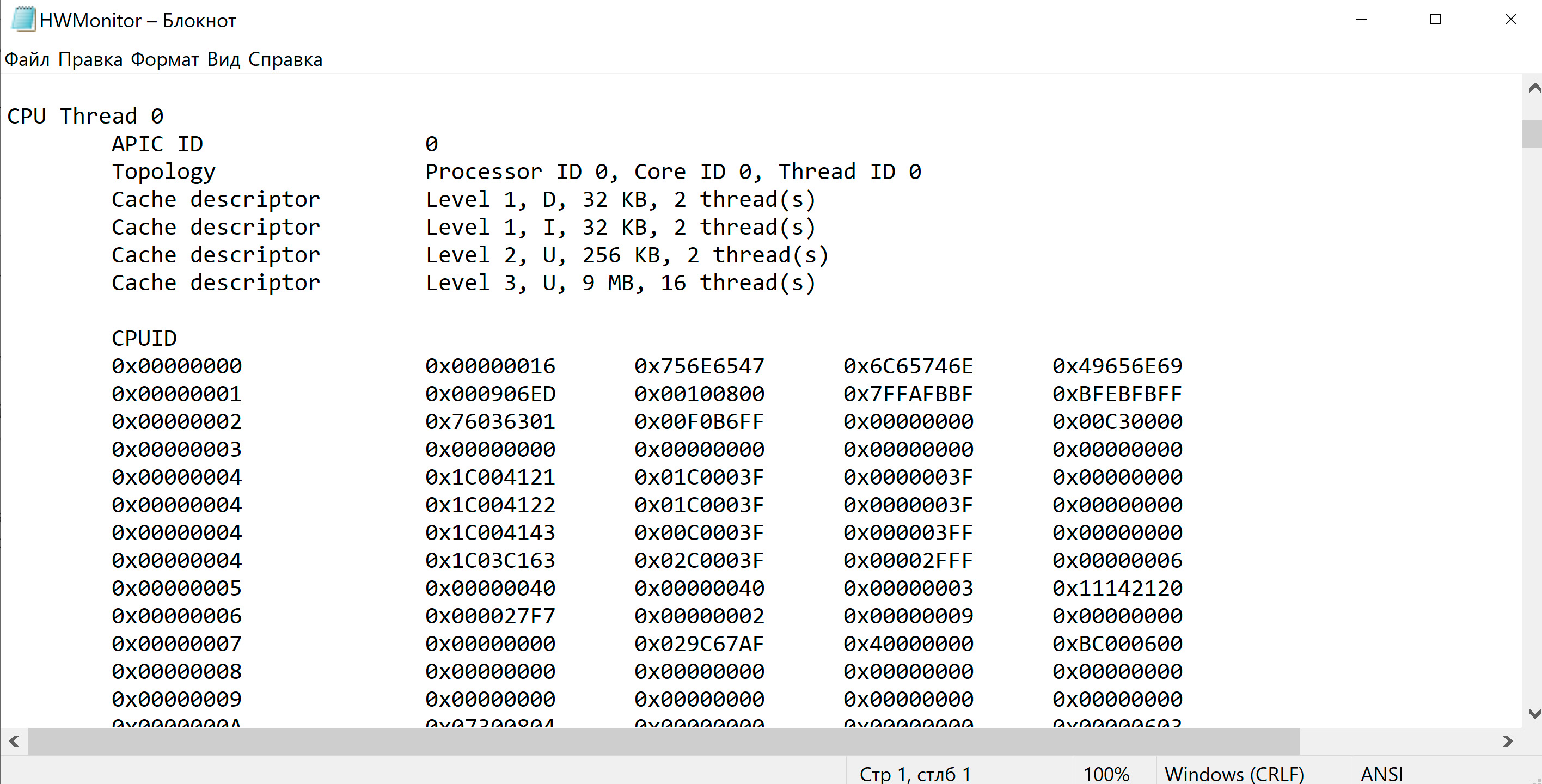
Task: Click the vertical scrollbar thumb
Action: point(1532,133)
